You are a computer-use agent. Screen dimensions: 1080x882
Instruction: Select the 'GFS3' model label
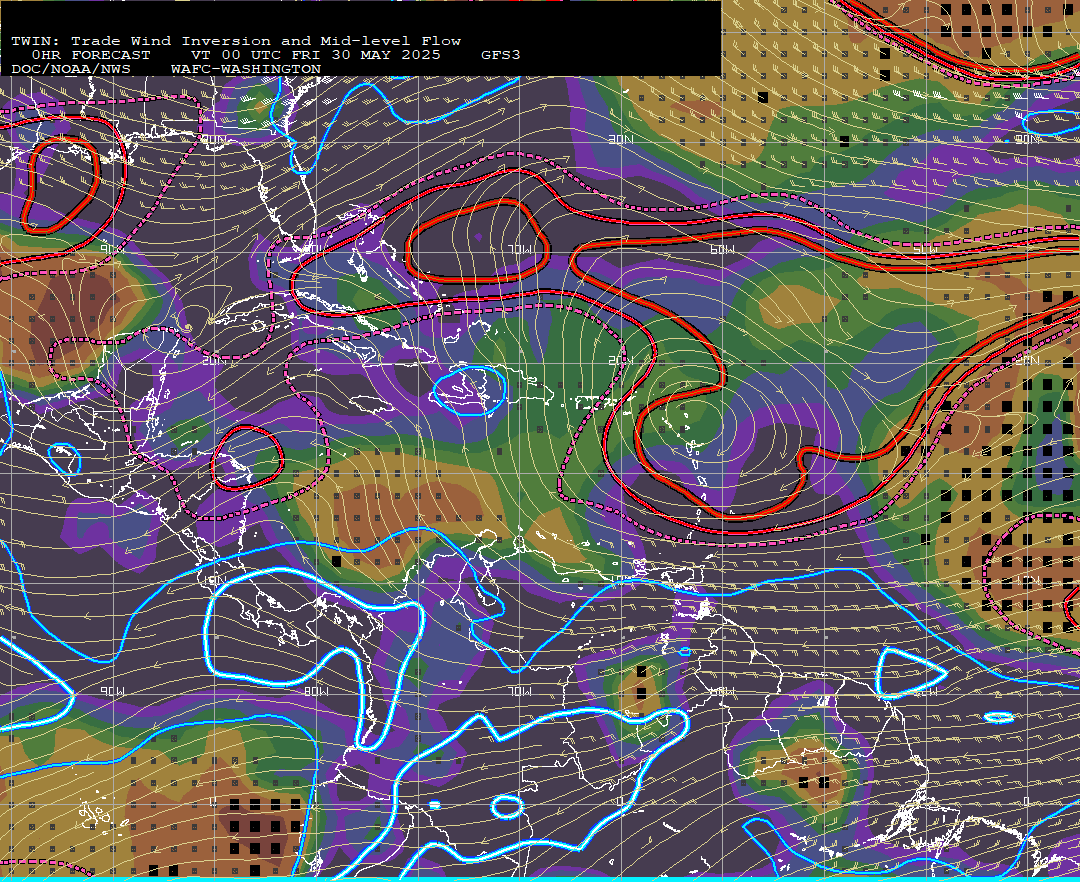point(501,55)
